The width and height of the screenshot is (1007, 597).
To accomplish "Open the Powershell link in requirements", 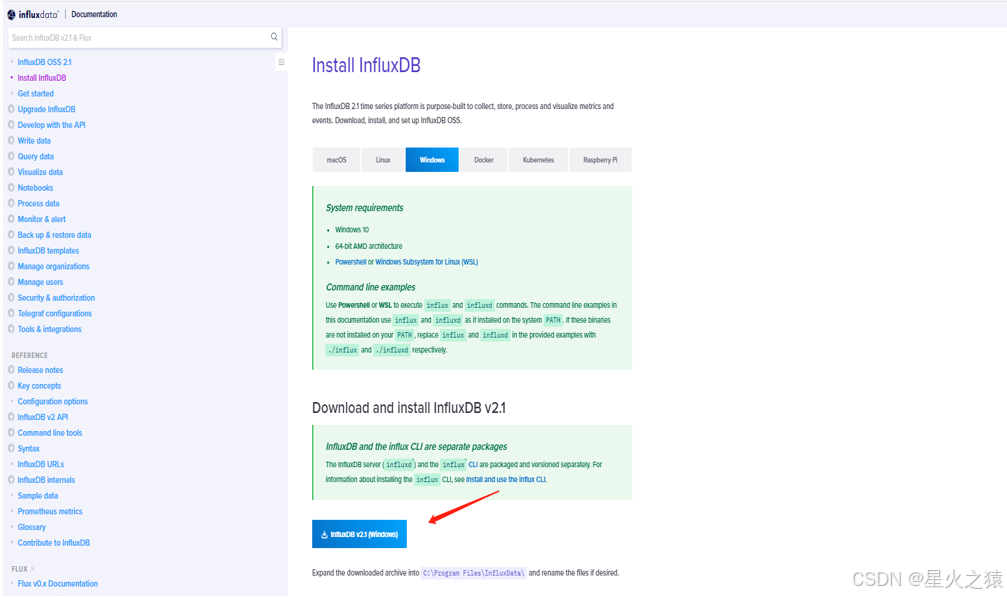I will click(x=351, y=262).
